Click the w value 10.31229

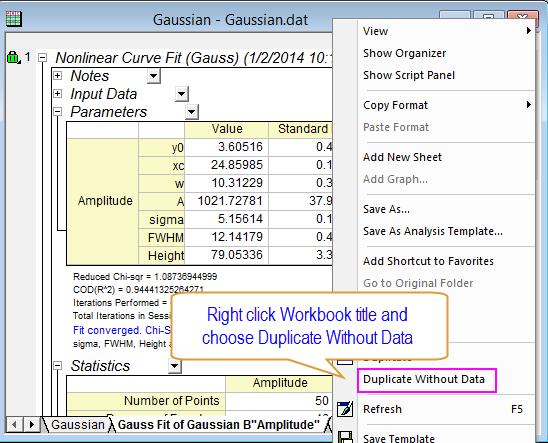click(226, 183)
